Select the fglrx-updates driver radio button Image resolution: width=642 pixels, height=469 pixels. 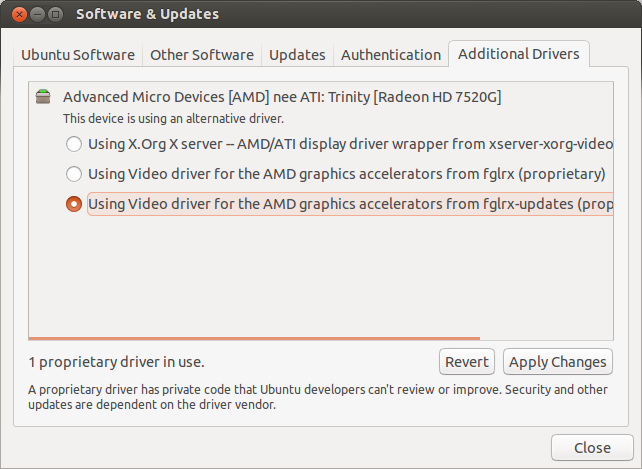(x=73, y=204)
